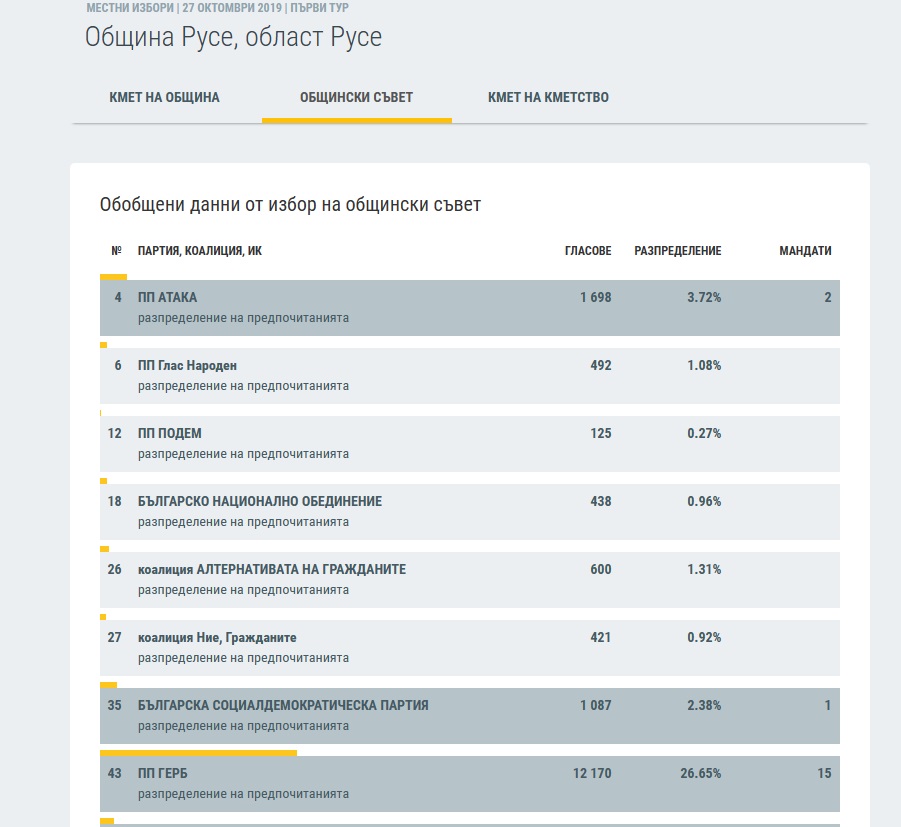Screen dimensions: 901x827
Task: Open preference distribution link under ПП АТАКА
Action: point(243,318)
